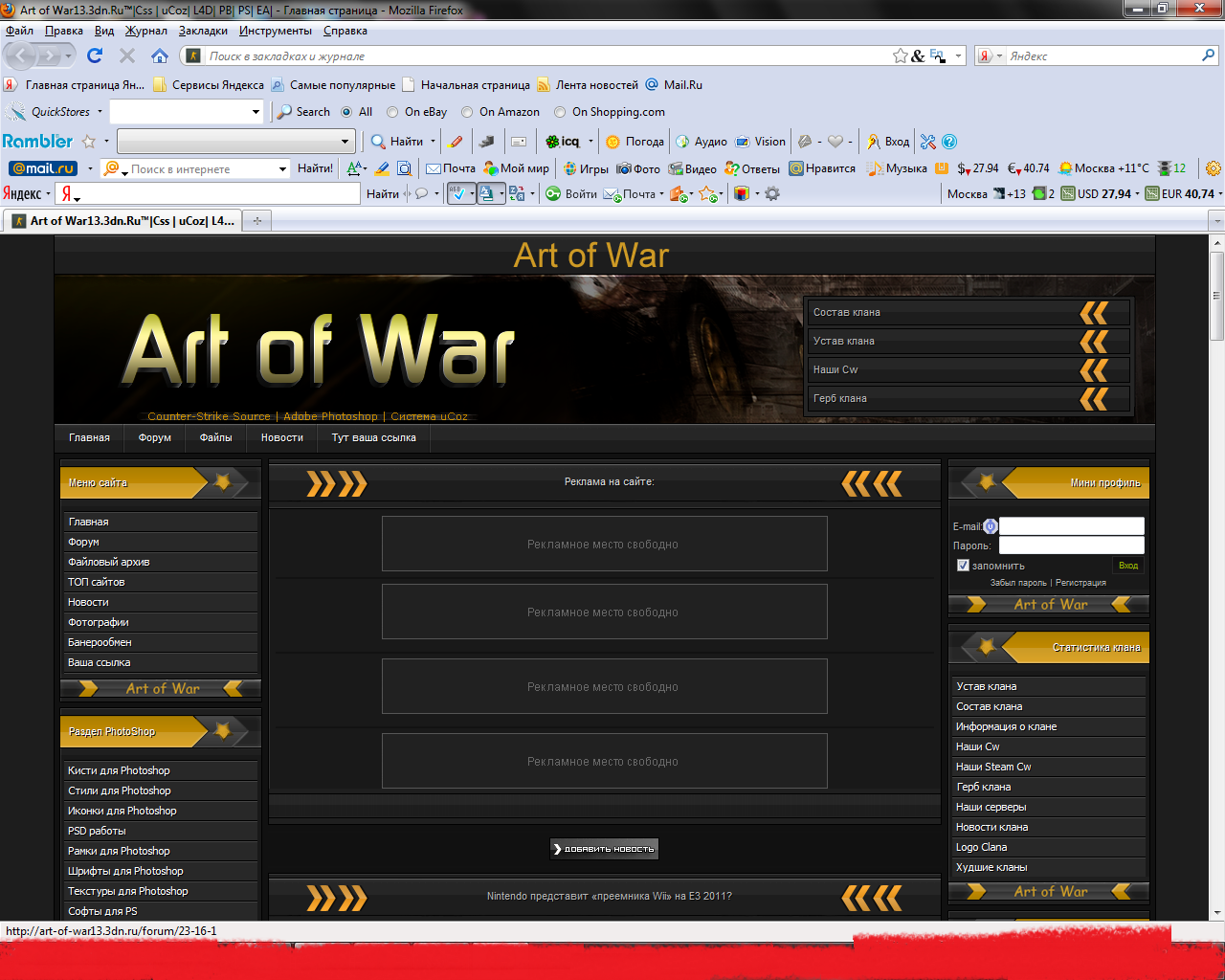
Task: Open Погода weather in Rambler toolbar
Action: 635,142
